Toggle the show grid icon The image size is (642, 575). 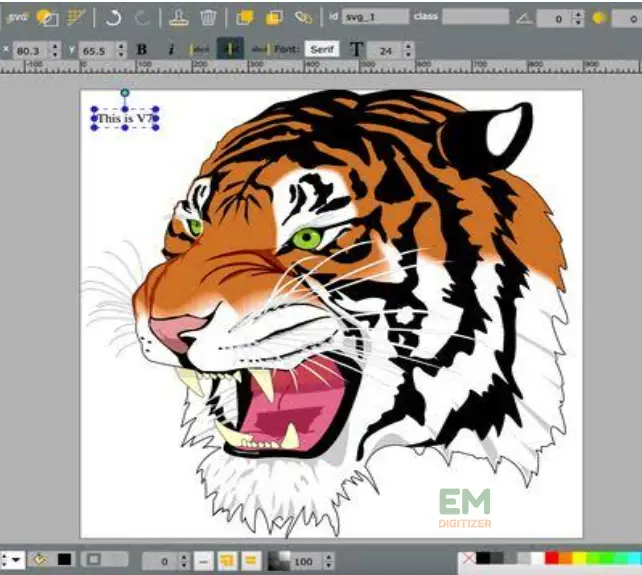[x=76, y=18]
